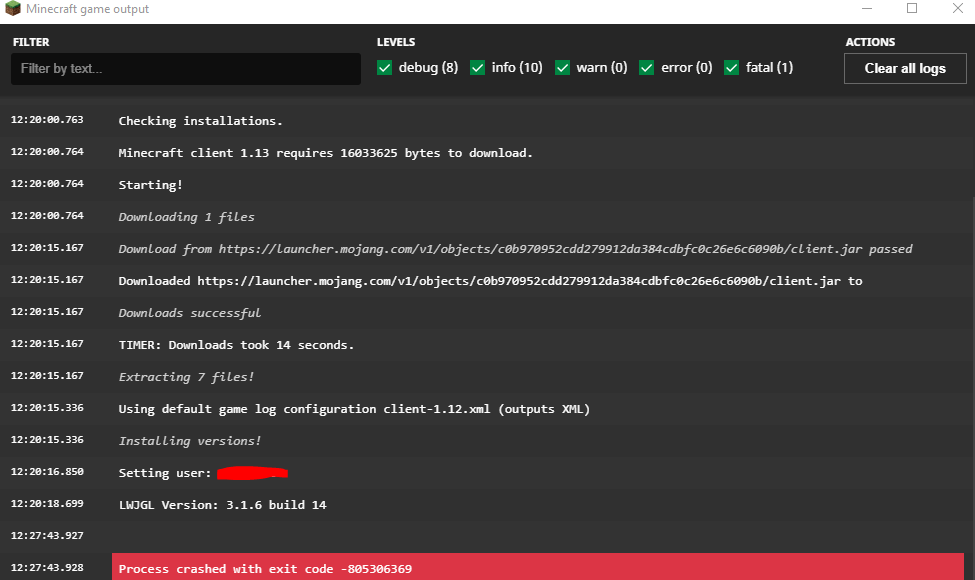This screenshot has width=975, height=580.
Task: Click the timestamp 12:20:18.699
Action: [x=47, y=504]
